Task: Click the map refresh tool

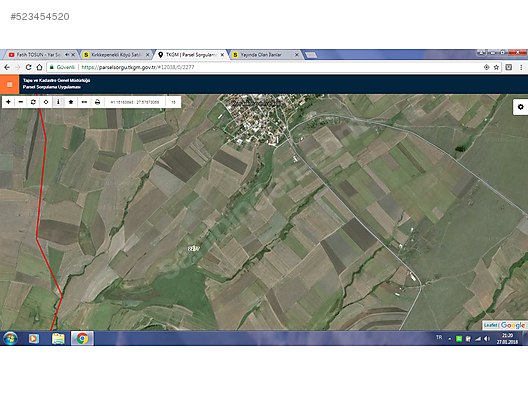Action: point(33,102)
